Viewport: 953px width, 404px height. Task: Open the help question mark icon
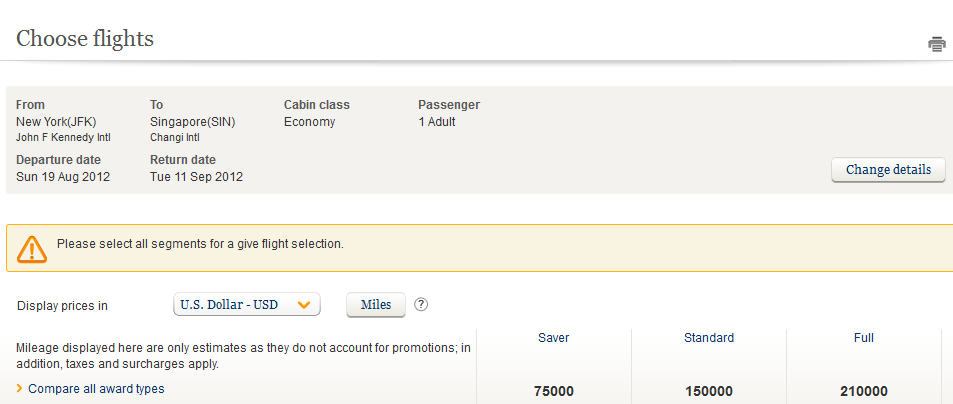[421, 304]
